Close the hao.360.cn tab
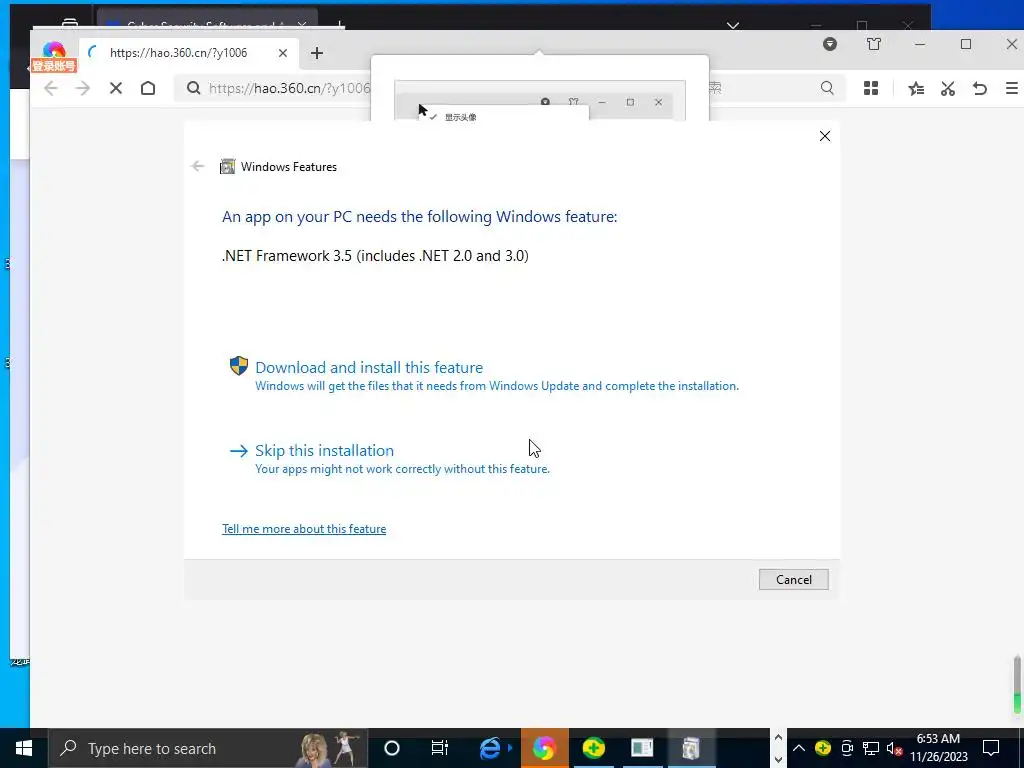1024x768 pixels. (283, 53)
